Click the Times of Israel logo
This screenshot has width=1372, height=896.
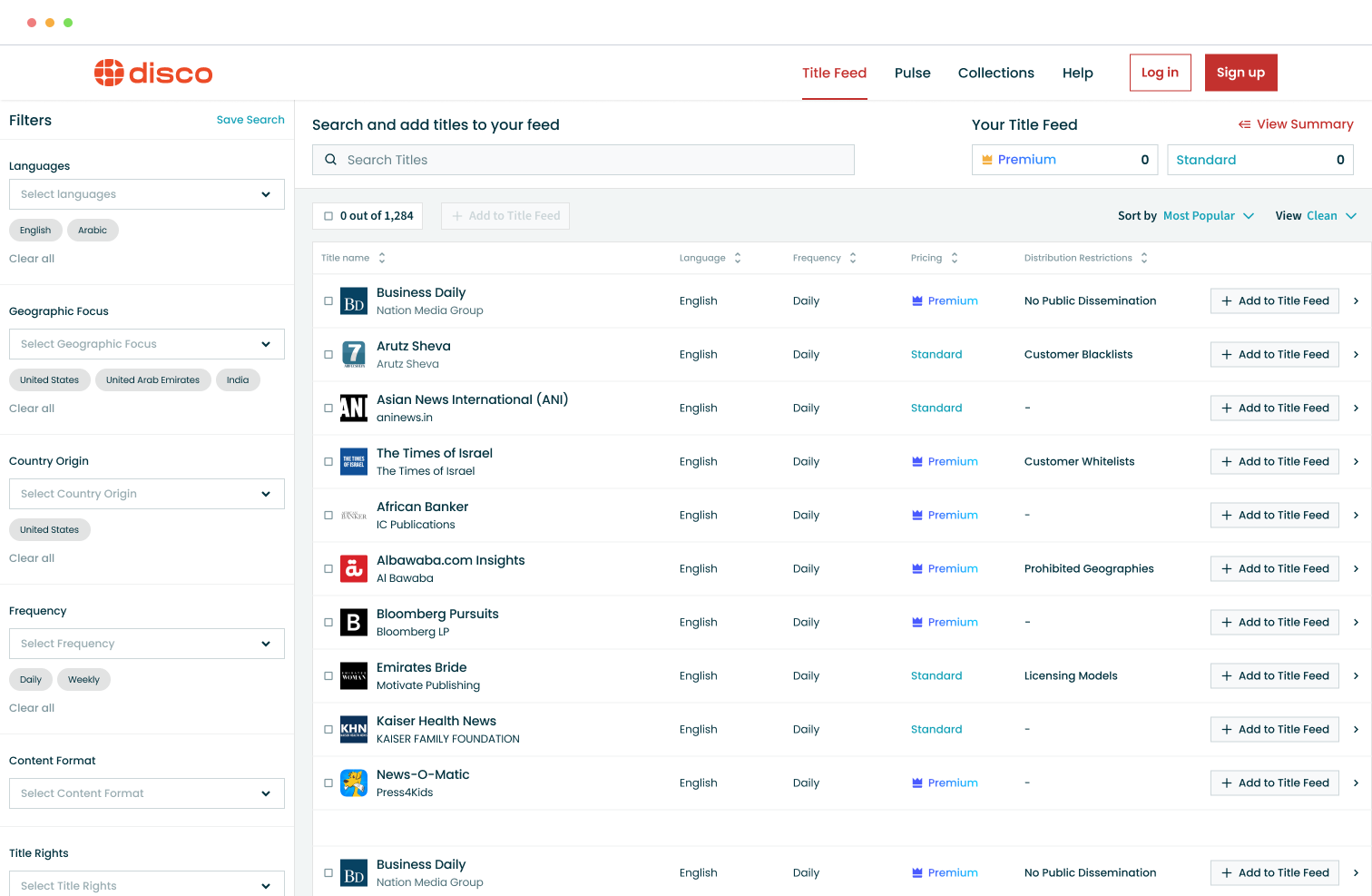(354, 462)
